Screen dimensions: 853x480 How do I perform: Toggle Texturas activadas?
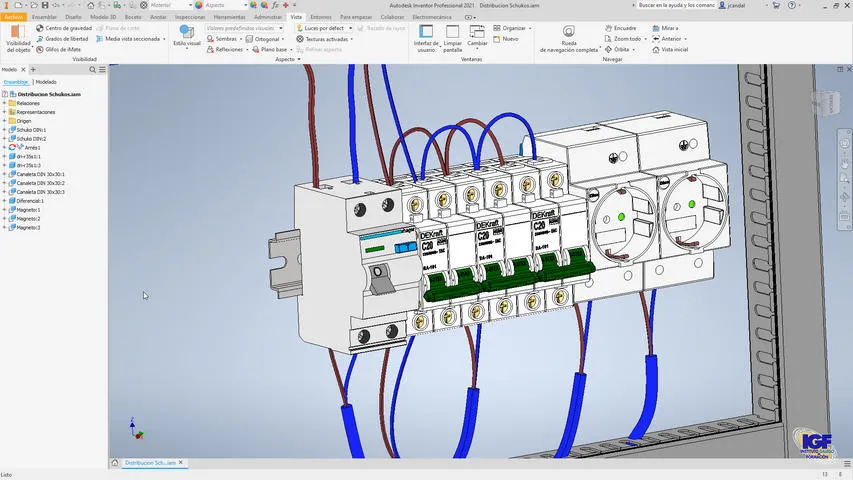322,39
